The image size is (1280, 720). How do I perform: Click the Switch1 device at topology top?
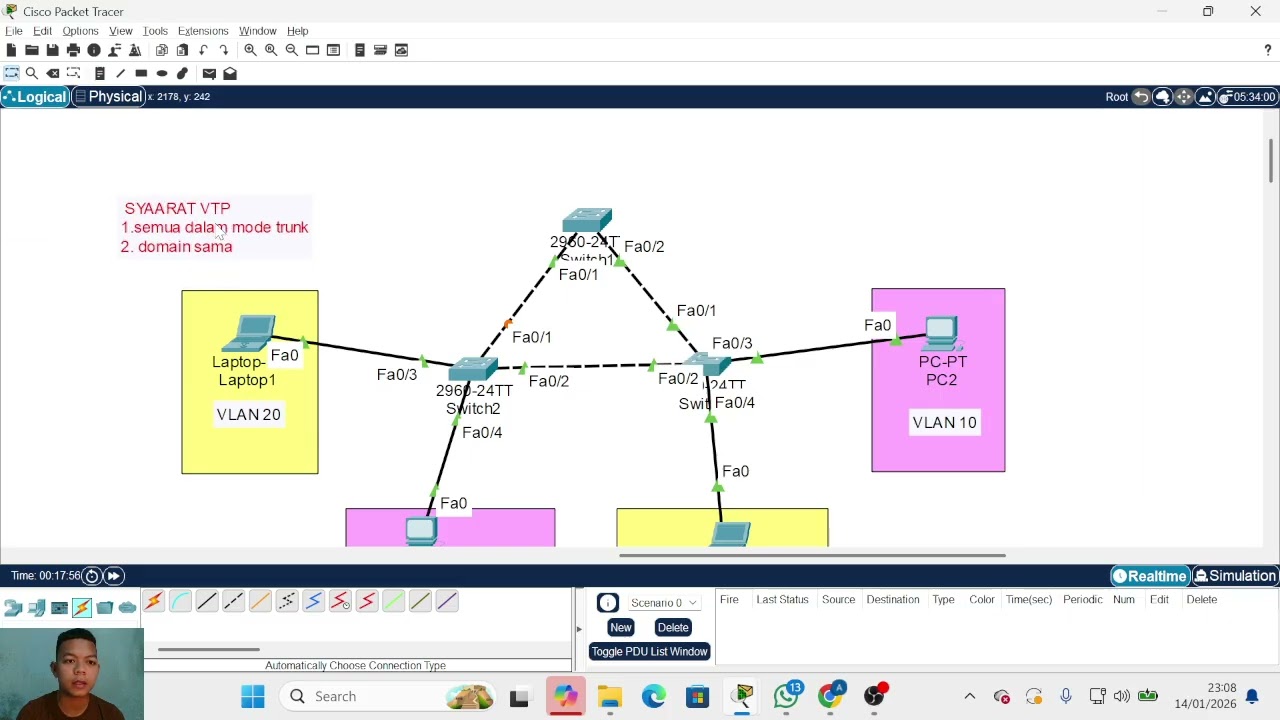tap(587, 220)
